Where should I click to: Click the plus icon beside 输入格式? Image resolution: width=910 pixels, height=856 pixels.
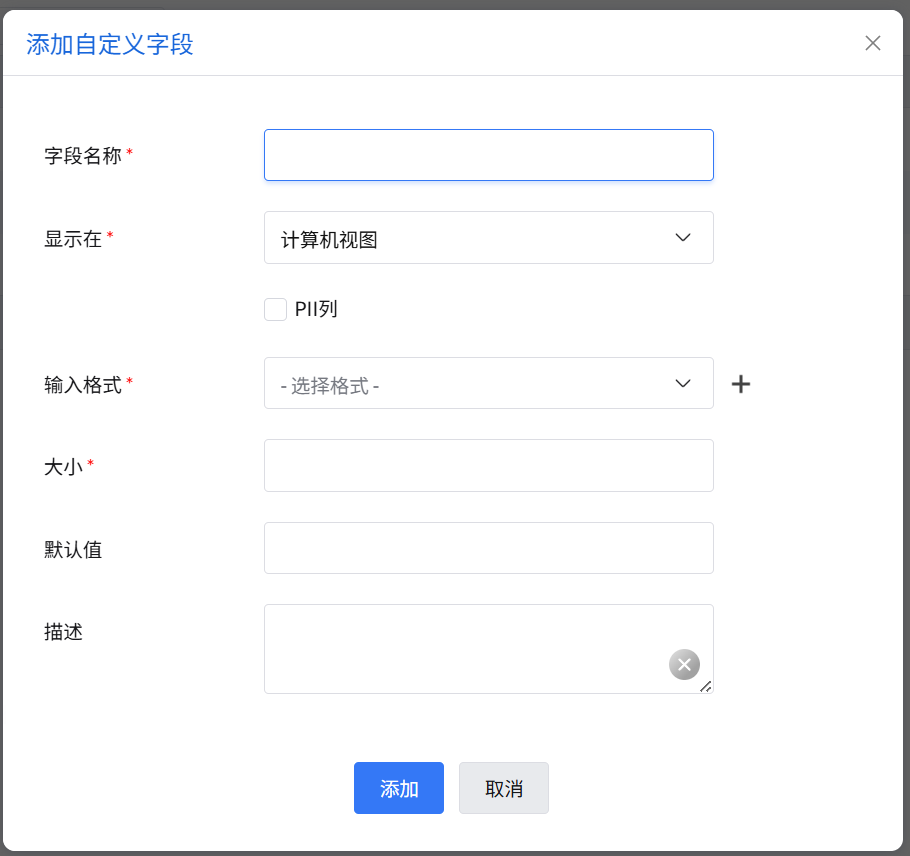(x=741, y=384)
